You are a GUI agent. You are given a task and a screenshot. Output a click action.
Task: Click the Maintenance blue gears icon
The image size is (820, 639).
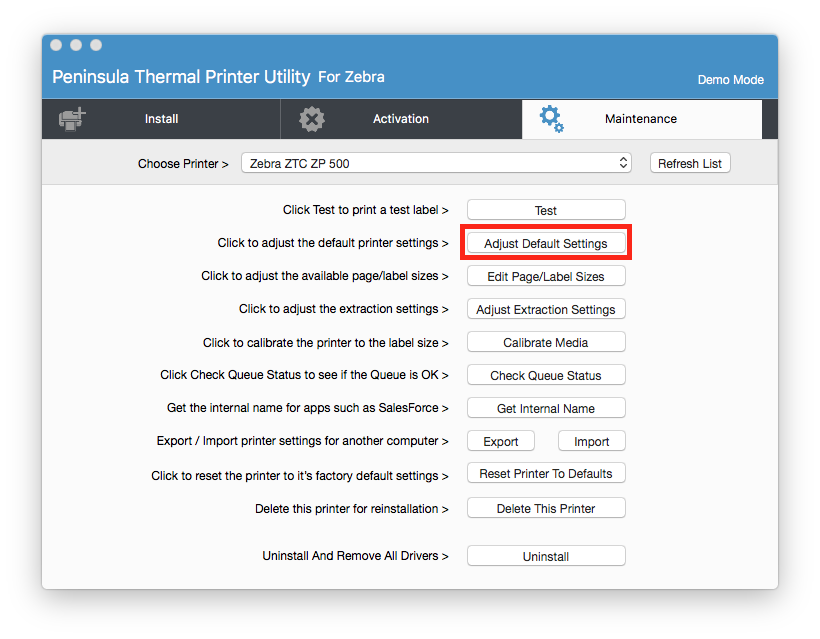coord(552,119)
